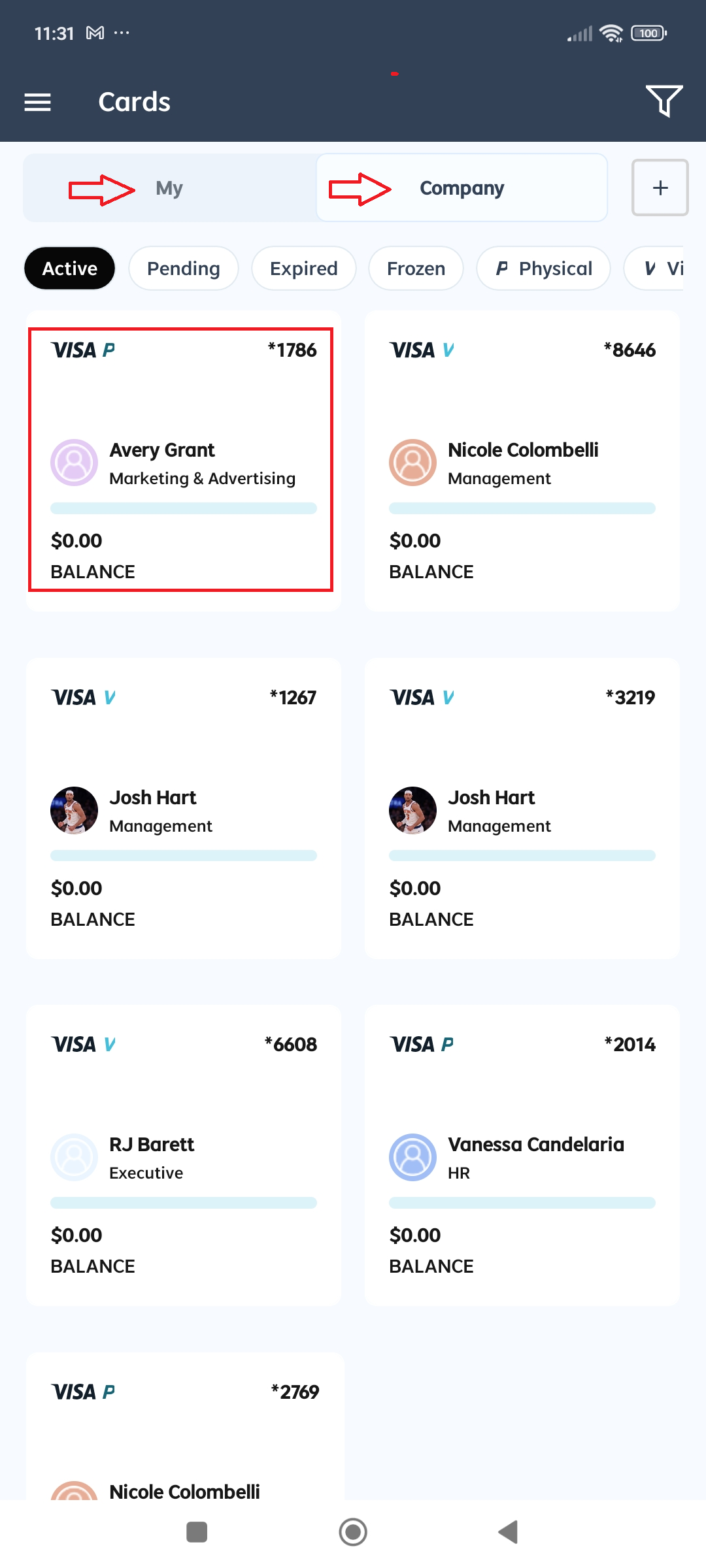Open the hamburger navigation menu
706x1568 pixels.
click(x=37, y=102)
